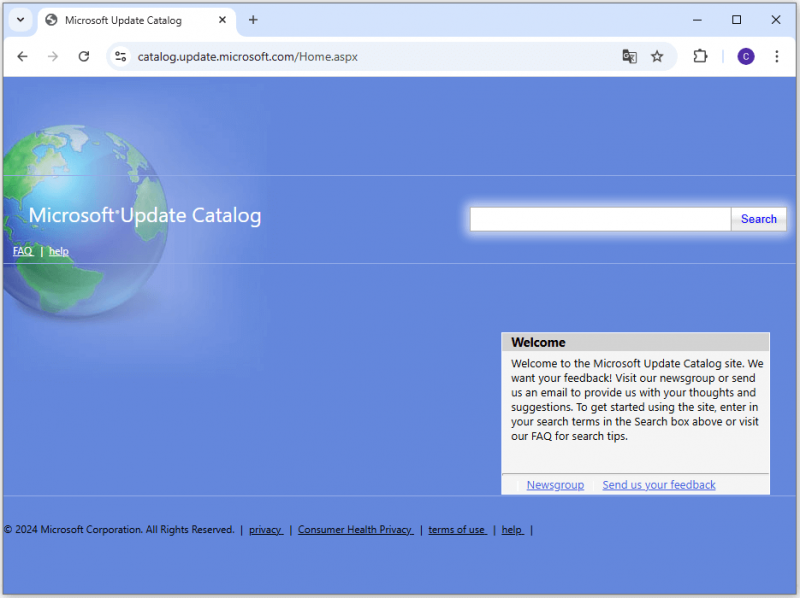800x598 pixels.
Task: Open Consumer Health Privacy link
Action: click(x=356, y=530)
